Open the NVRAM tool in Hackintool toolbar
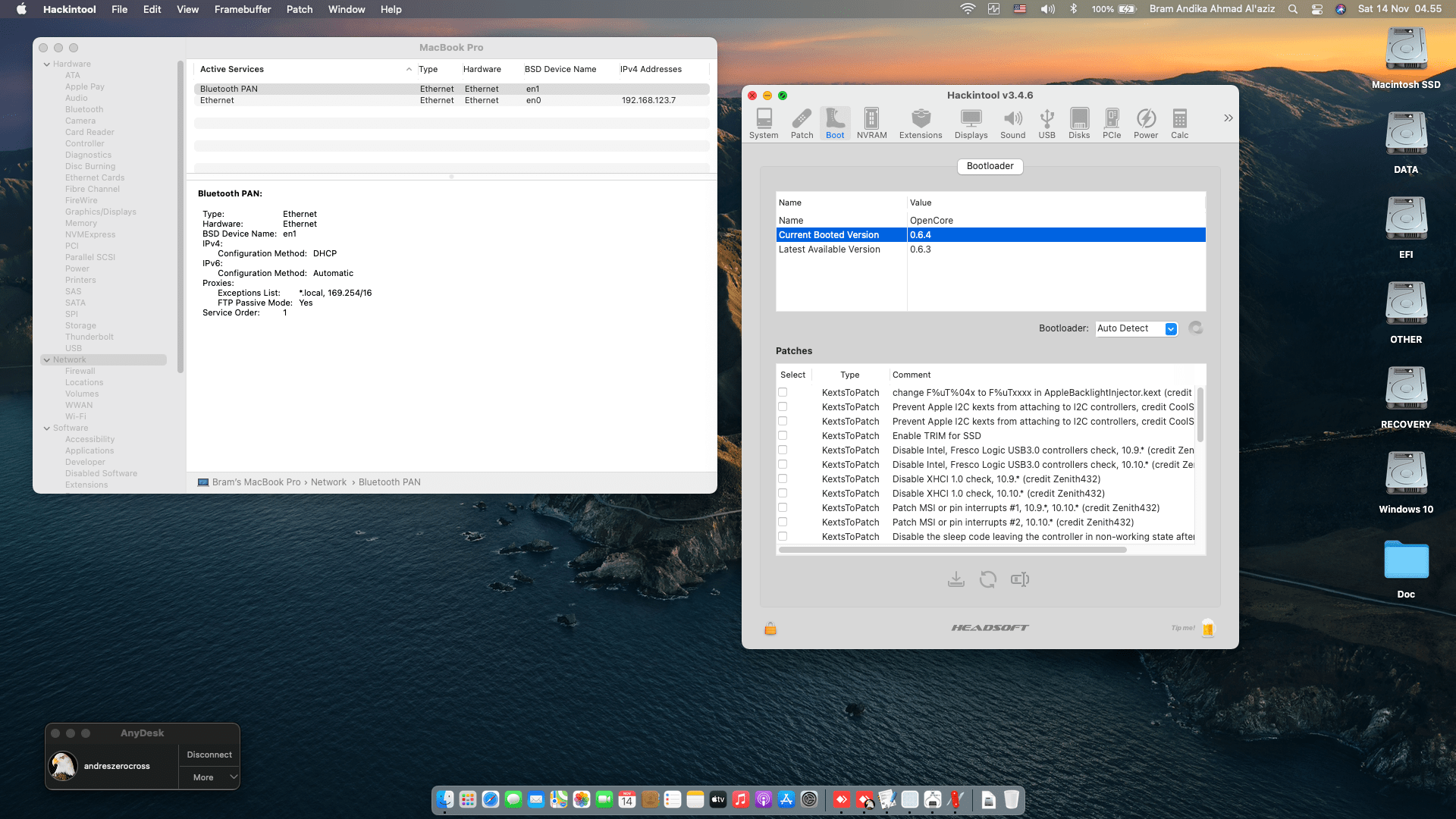1456x819 pixels. pos(871,123)
